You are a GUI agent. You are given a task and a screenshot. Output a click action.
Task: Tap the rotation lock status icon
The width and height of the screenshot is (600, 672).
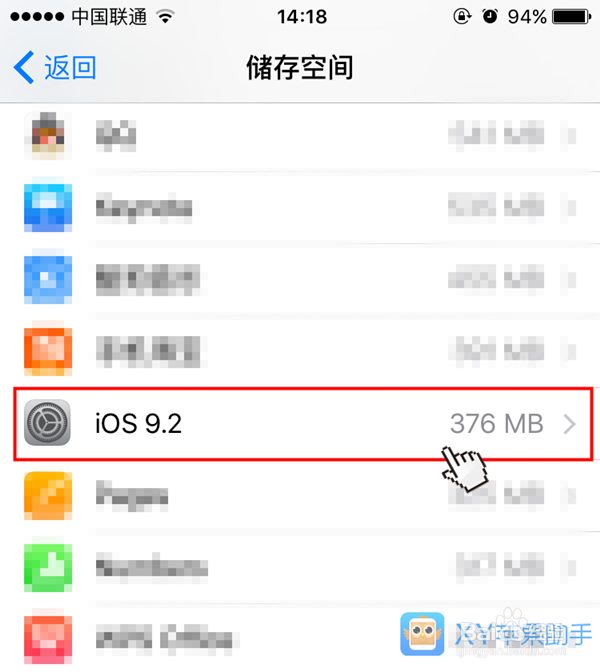tap(462, 17)
